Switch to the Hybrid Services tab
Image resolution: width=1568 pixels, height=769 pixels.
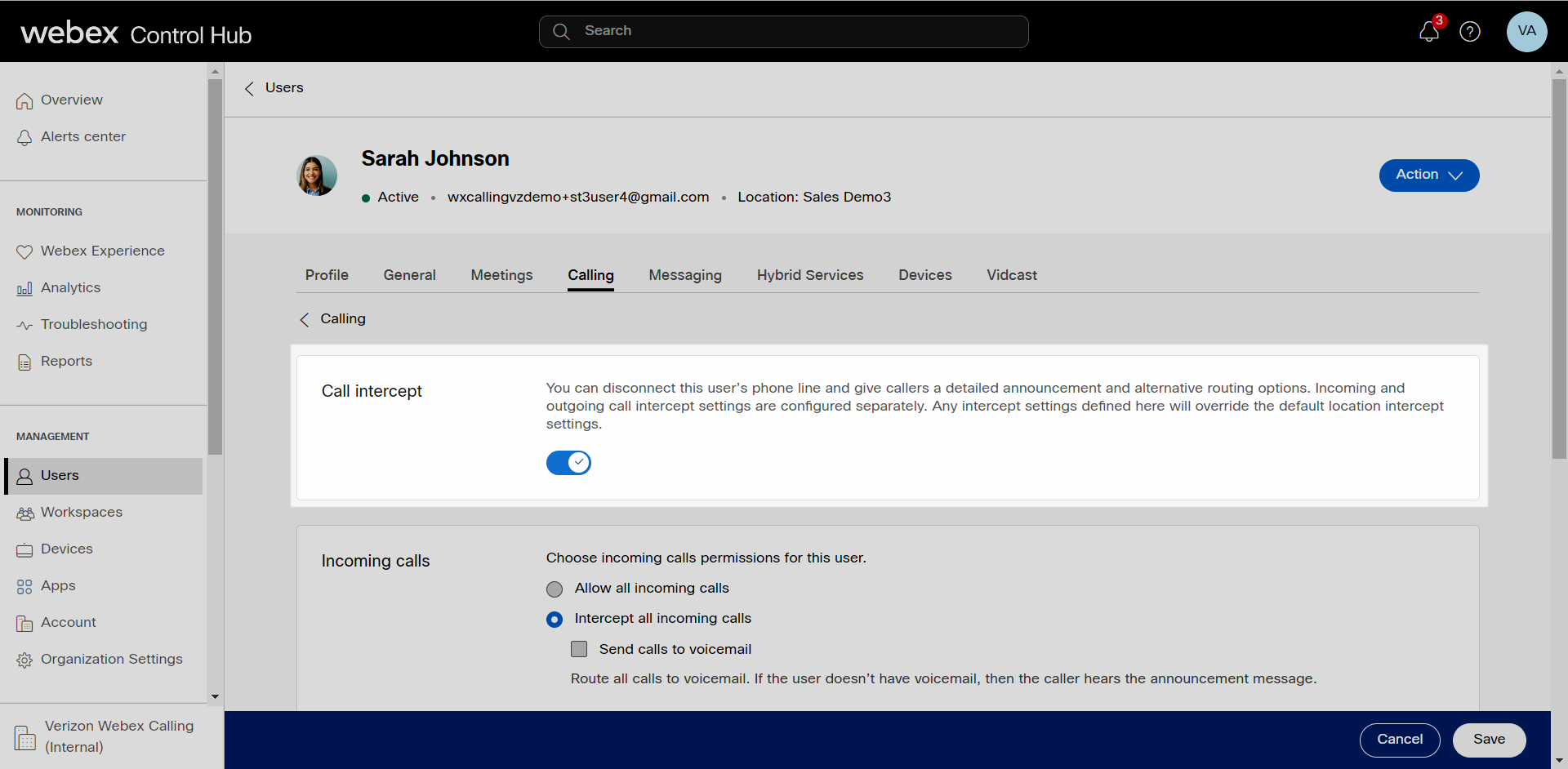click(809, 275)
